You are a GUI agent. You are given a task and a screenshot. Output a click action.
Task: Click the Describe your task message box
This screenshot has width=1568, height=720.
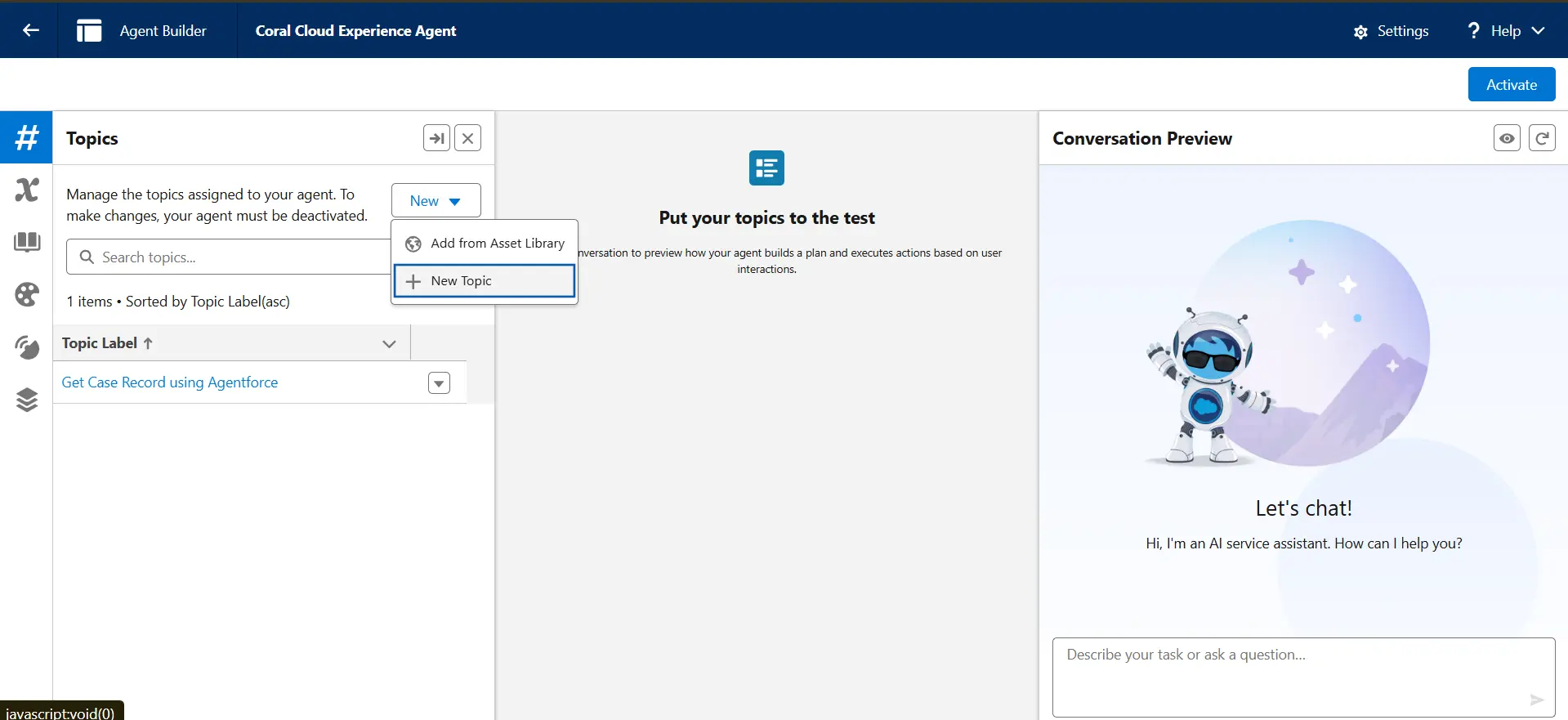(x=1303, y=677)
